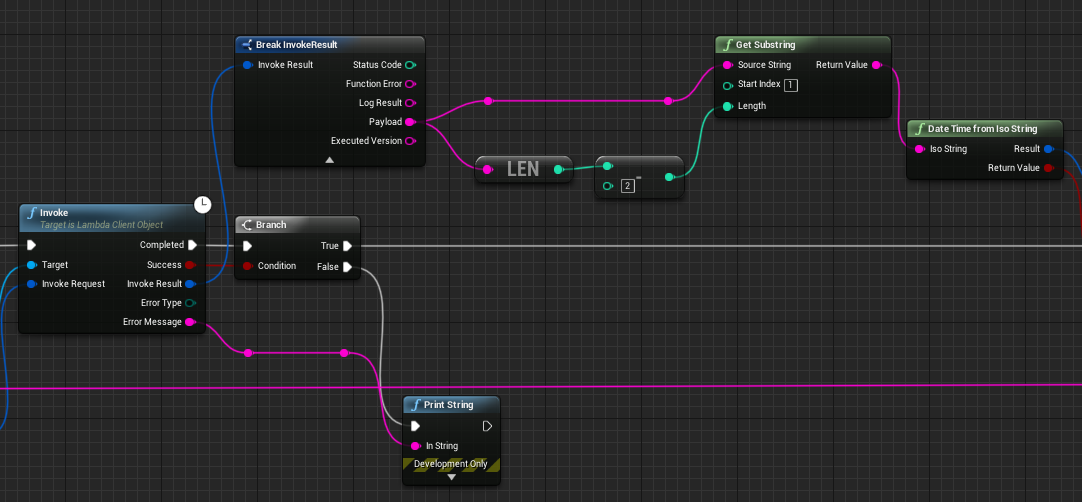Click the Executed Version output pin
This screenshot has width=1082, height=502.
[x=410, y=141]
